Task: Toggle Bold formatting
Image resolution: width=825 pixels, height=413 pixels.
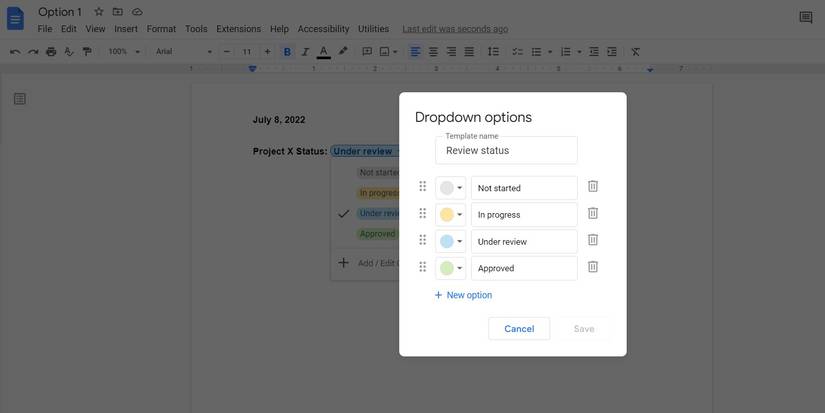Action: click(x=287, y=52)
